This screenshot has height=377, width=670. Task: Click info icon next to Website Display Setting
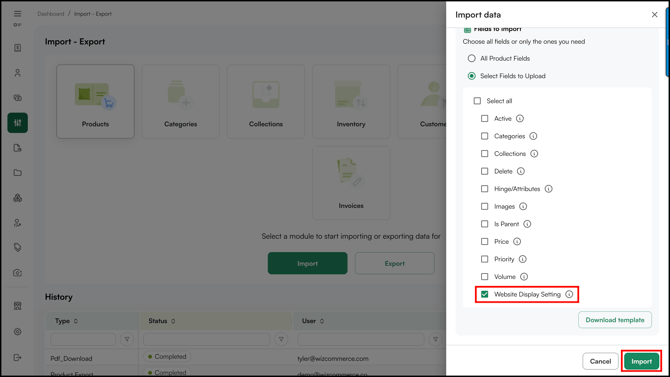point(569,294)
